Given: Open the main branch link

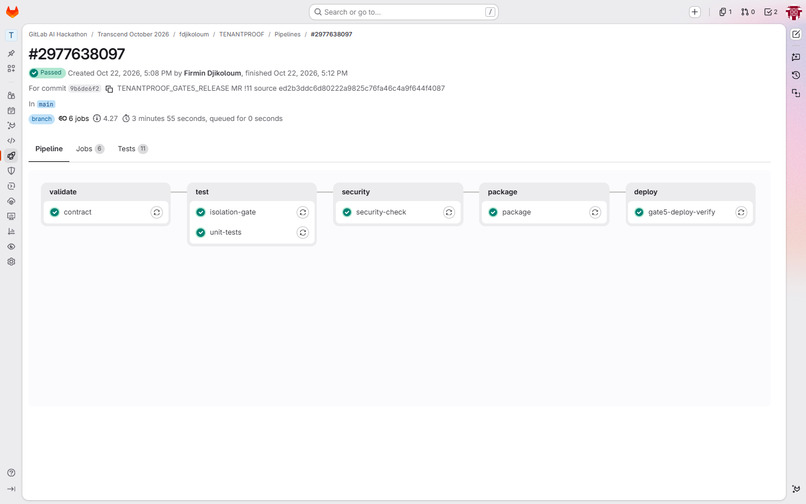Looking at the screenshot, I should [46, 104].
